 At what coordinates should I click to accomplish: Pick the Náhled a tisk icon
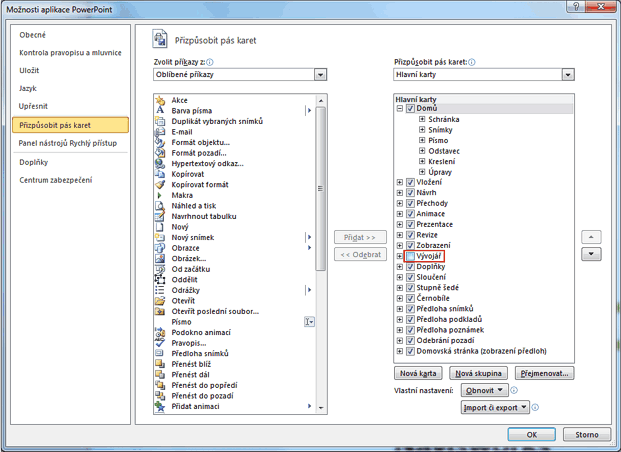click(160, 205)
